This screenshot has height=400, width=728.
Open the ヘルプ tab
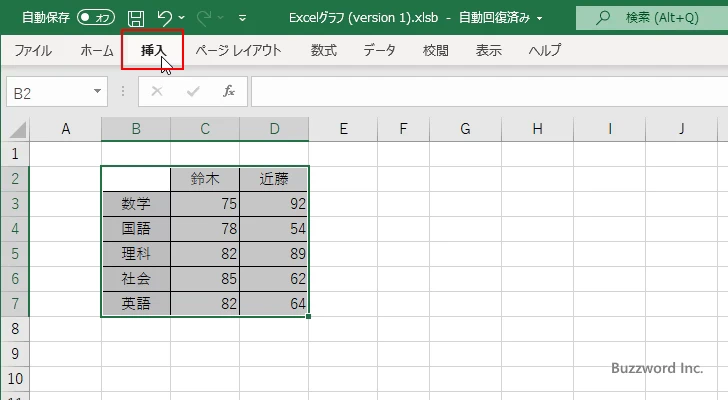(x=545, y=50)
